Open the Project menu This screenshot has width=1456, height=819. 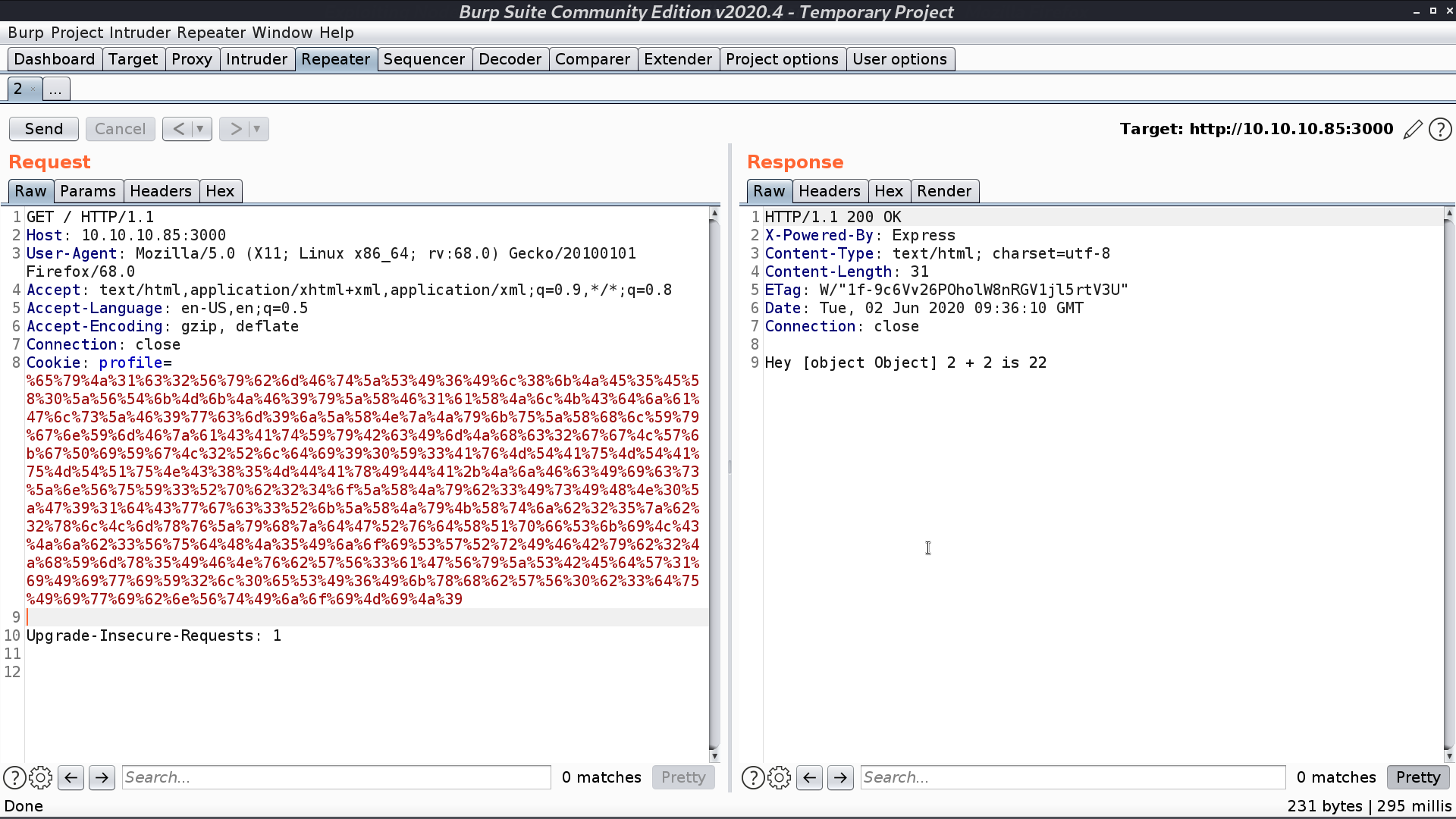pos(77,33)
